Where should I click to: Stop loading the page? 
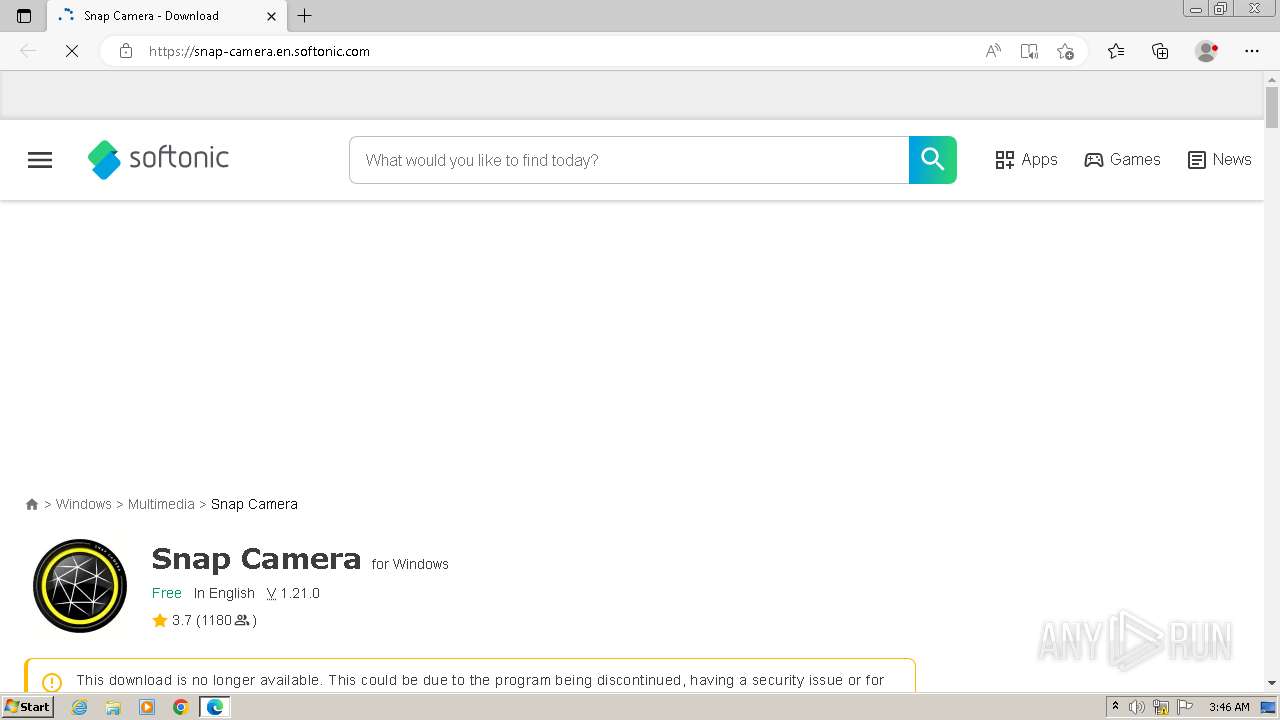(72, 51)
